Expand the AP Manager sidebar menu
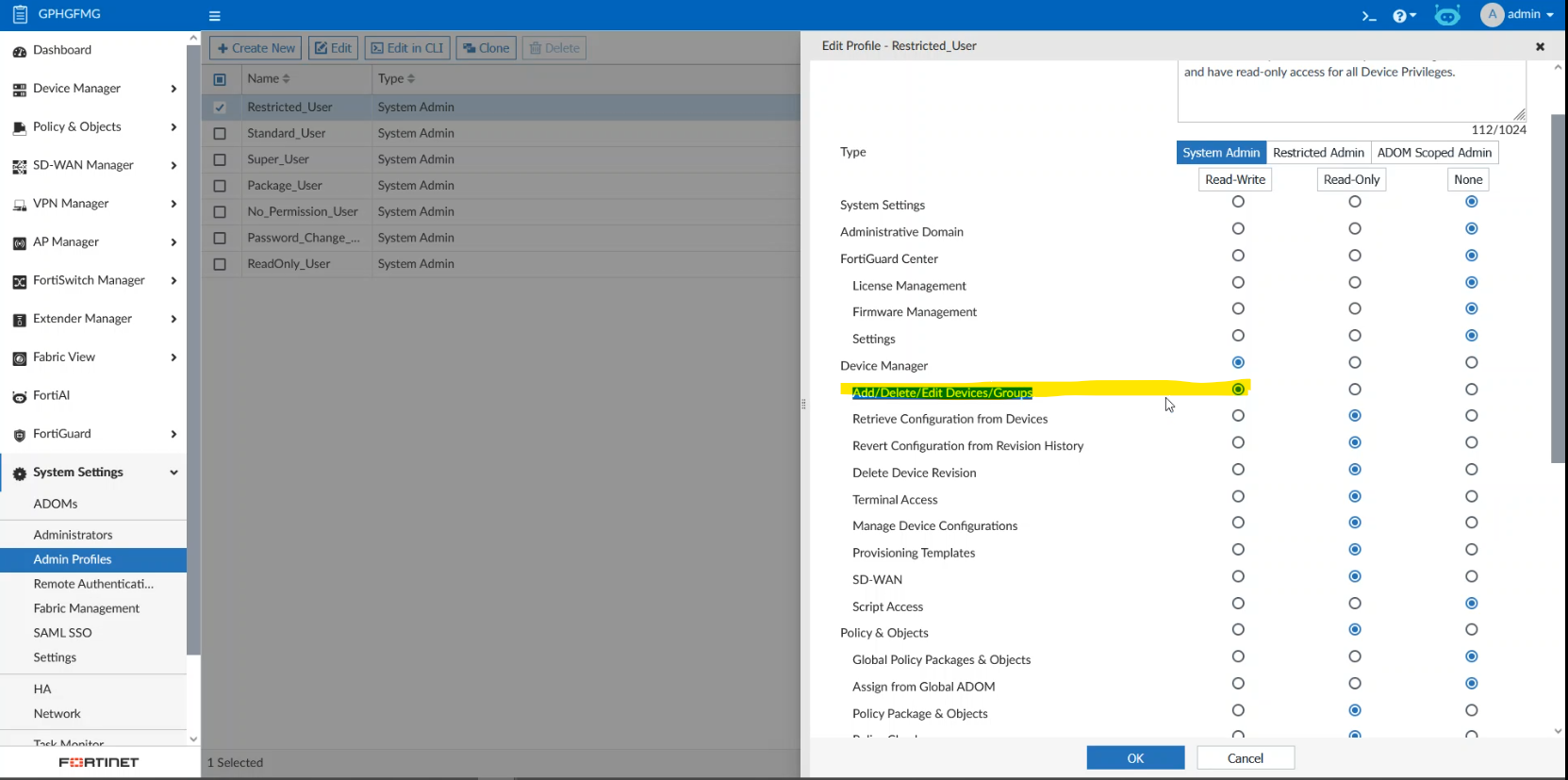 tap(173, 242)
